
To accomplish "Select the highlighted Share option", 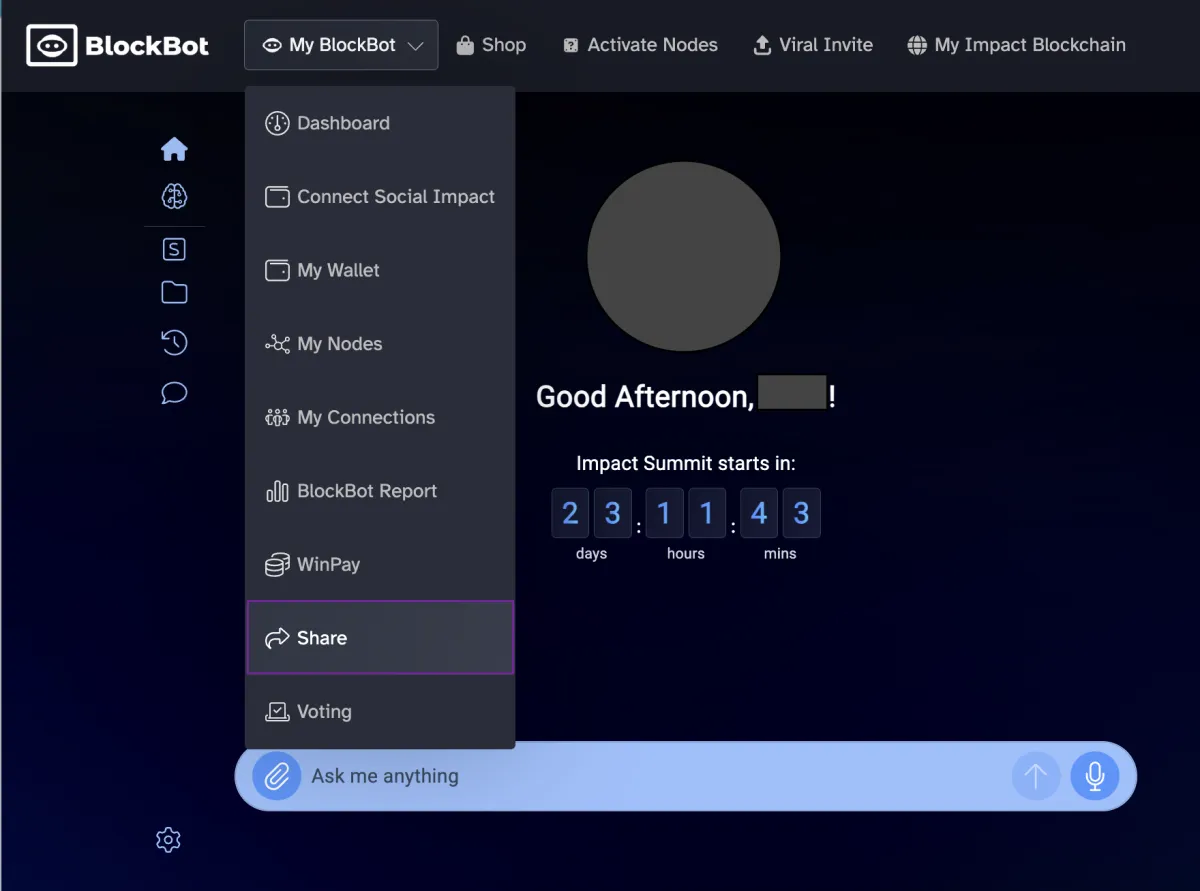I will tap(380, 638).
